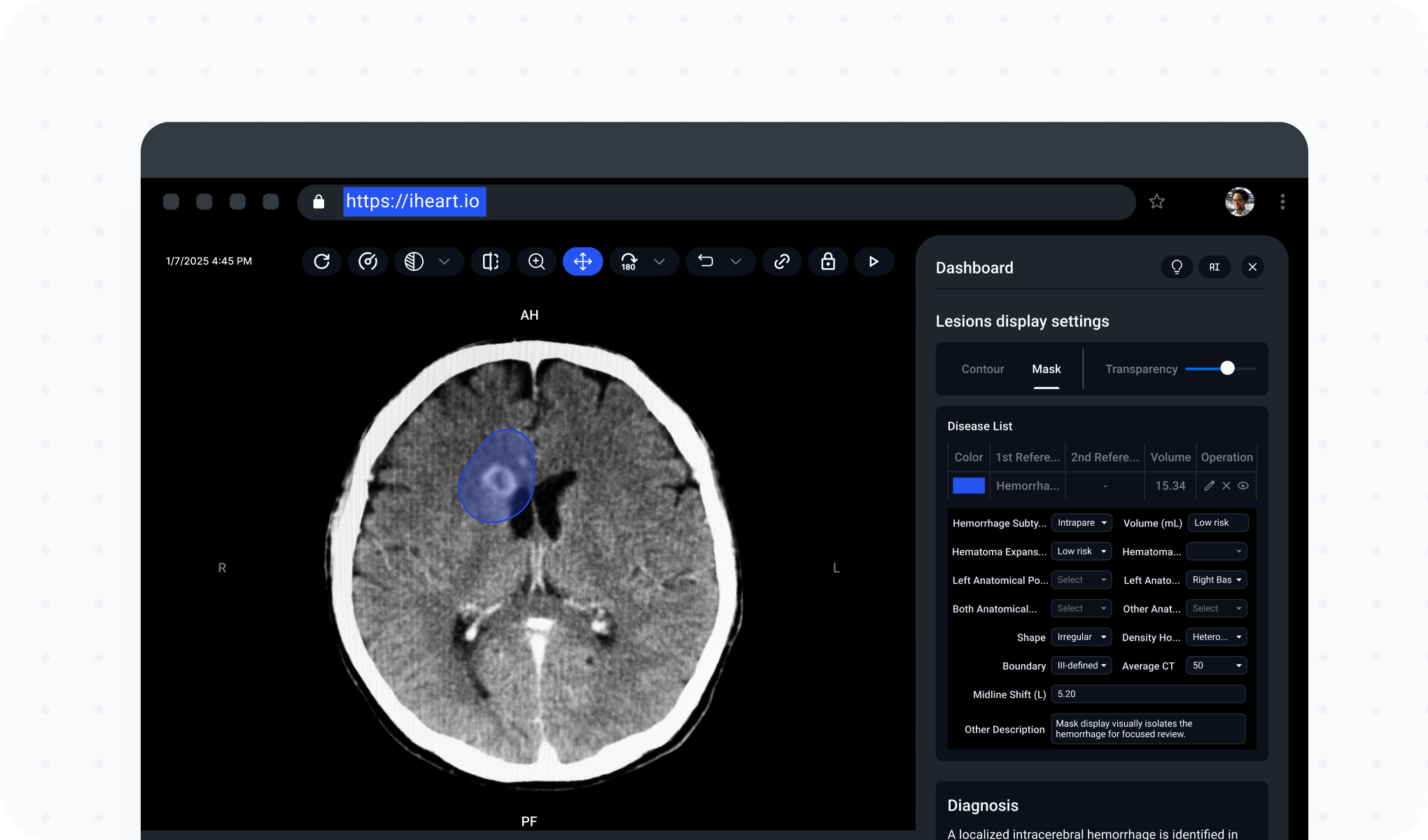Click the Midline Shift input field
1428x840 pixels.
pos(1148,694)
